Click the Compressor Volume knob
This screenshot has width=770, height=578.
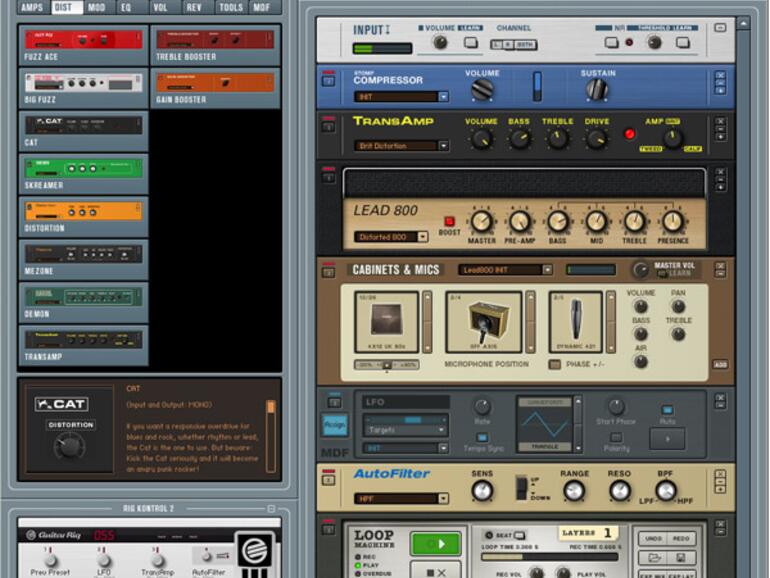pyautogui.click(x=482, y=90)
